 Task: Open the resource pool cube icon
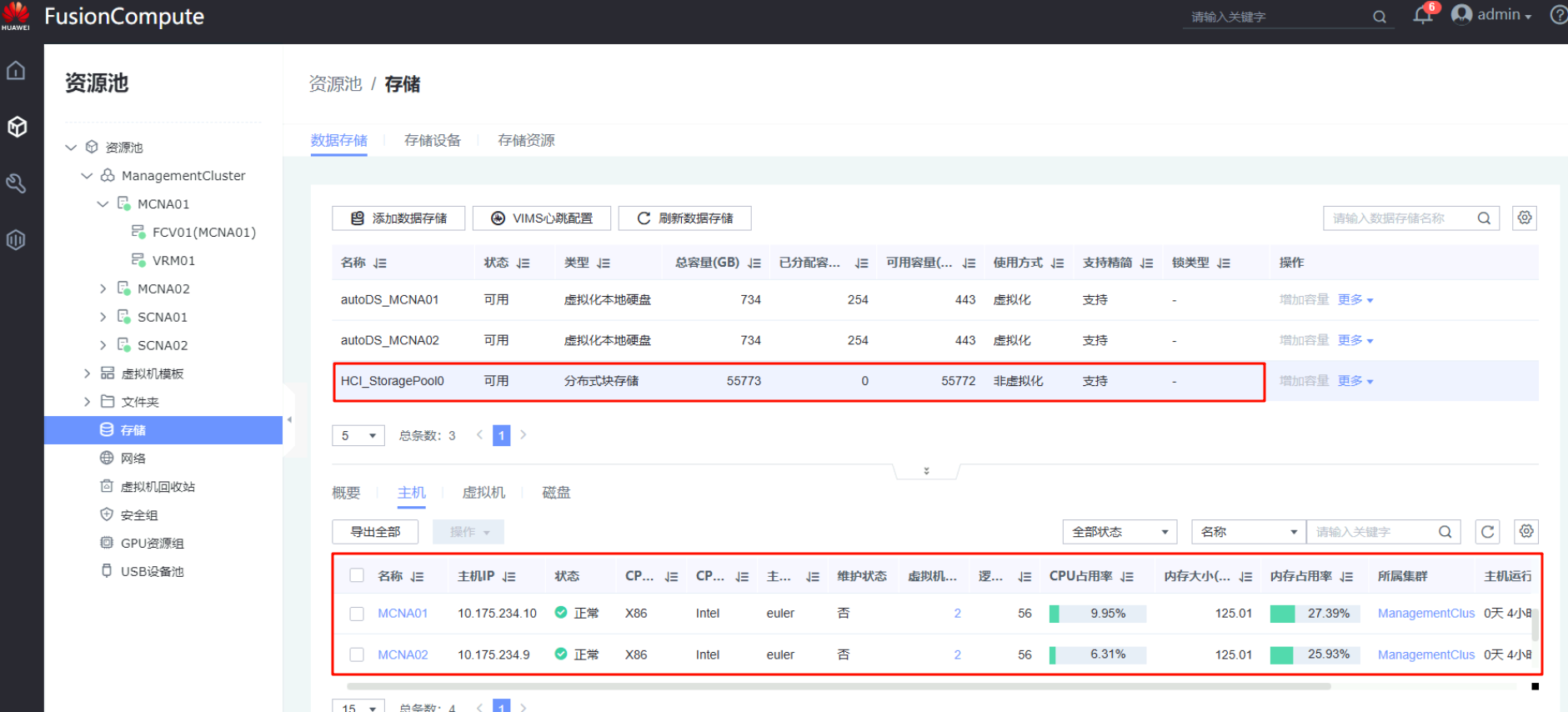(x=17, y=127)
